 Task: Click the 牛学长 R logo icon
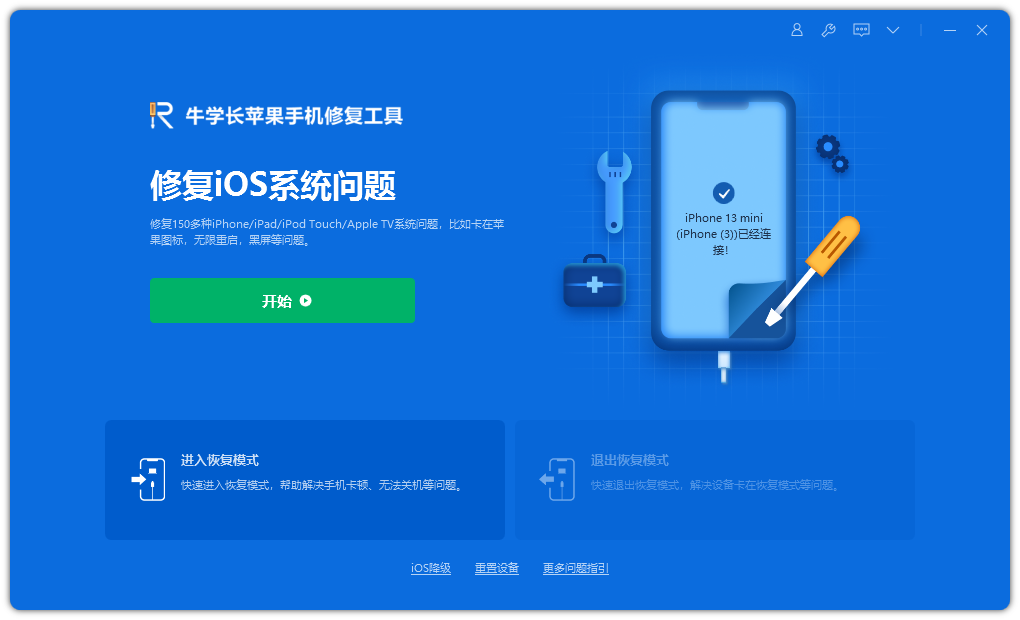pyautogui.click(x=161, y=116)
